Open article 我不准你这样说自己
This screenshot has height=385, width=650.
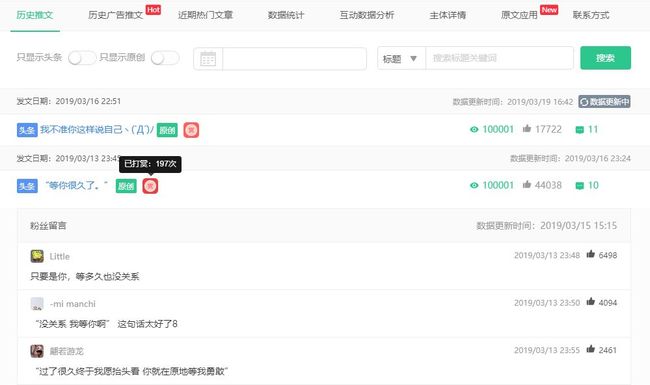[97, 130]
